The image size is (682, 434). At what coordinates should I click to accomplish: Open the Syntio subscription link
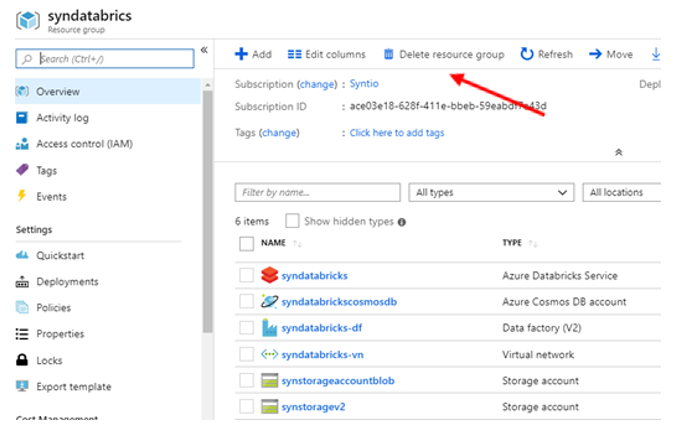point(364,83)
